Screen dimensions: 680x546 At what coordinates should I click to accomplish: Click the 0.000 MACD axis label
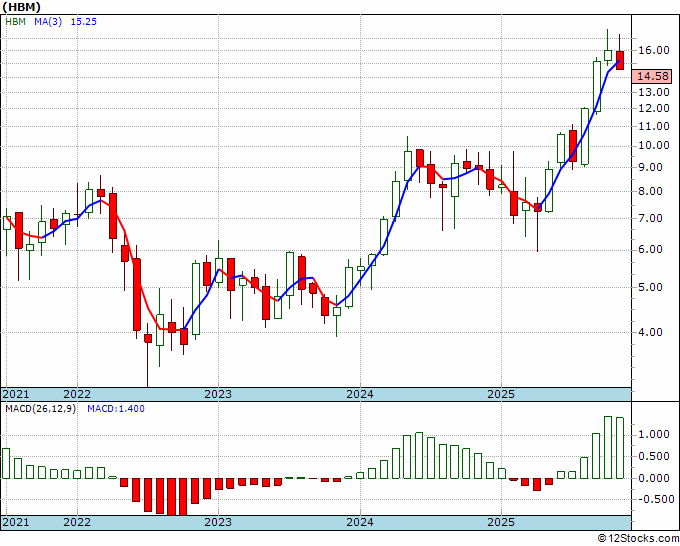click(x=654, y=478)
